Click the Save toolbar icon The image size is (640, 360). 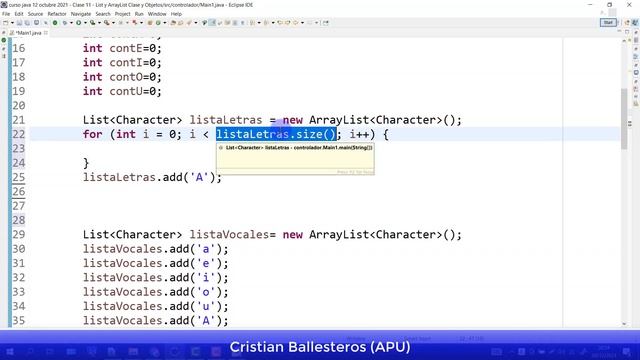(19, 23)
